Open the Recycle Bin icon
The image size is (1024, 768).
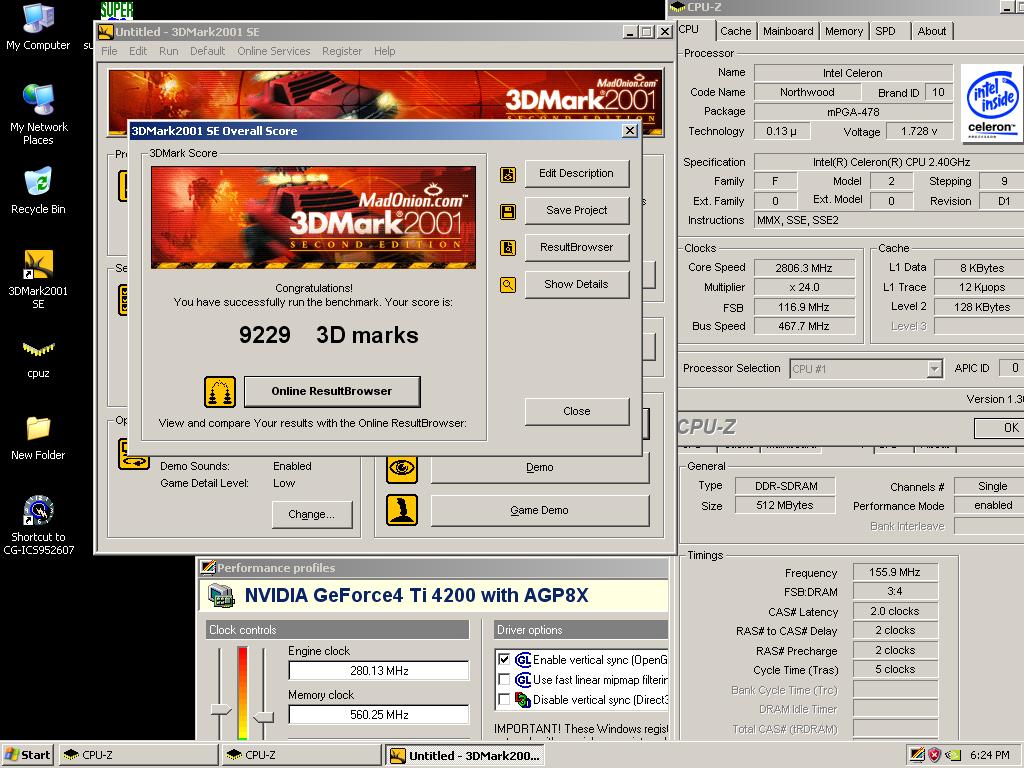(38, 191)
